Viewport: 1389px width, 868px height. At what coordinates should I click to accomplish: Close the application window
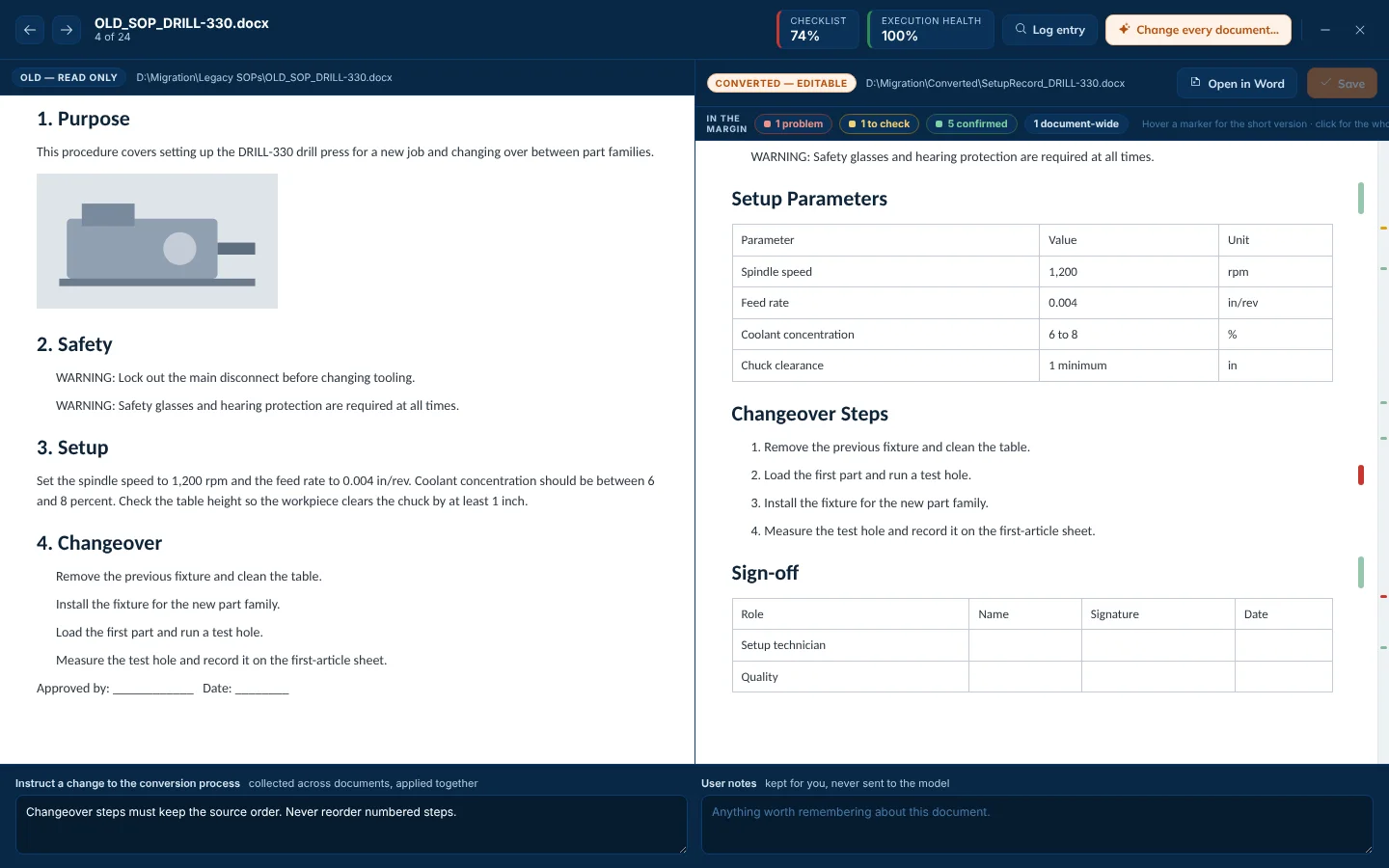click(x=1360, y=30)
